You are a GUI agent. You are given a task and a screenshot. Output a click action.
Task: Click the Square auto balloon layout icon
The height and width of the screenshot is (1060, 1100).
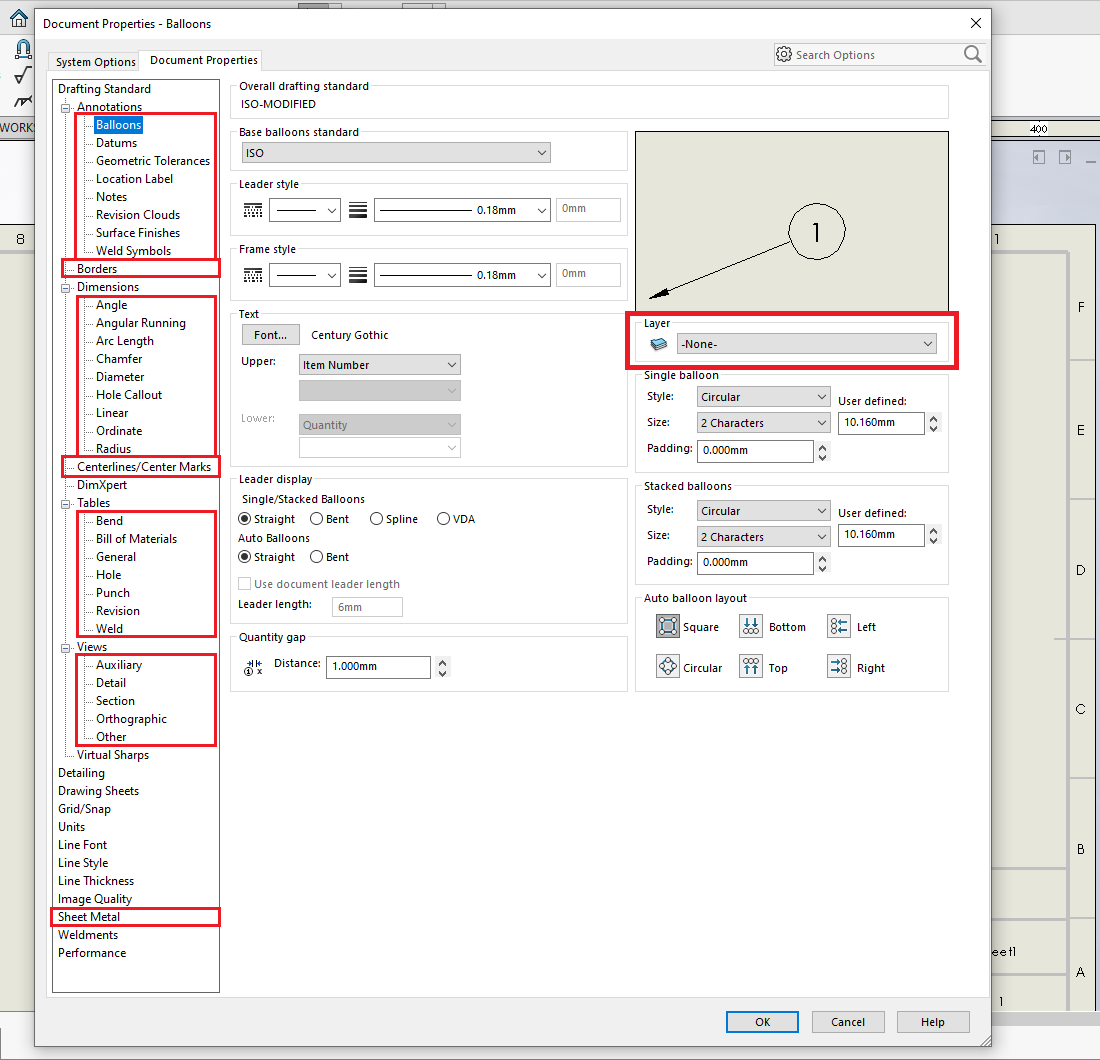(668, 627)
